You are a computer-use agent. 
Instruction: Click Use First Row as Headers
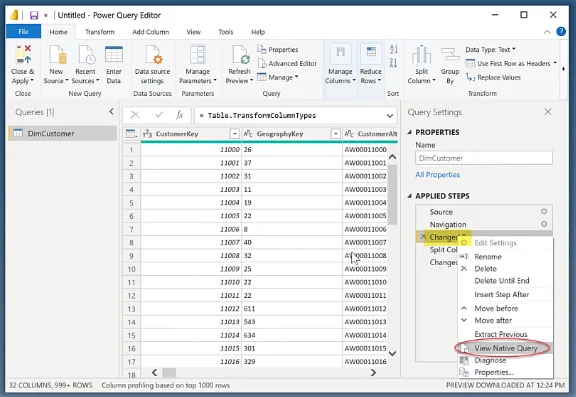[x=511, y=64]
